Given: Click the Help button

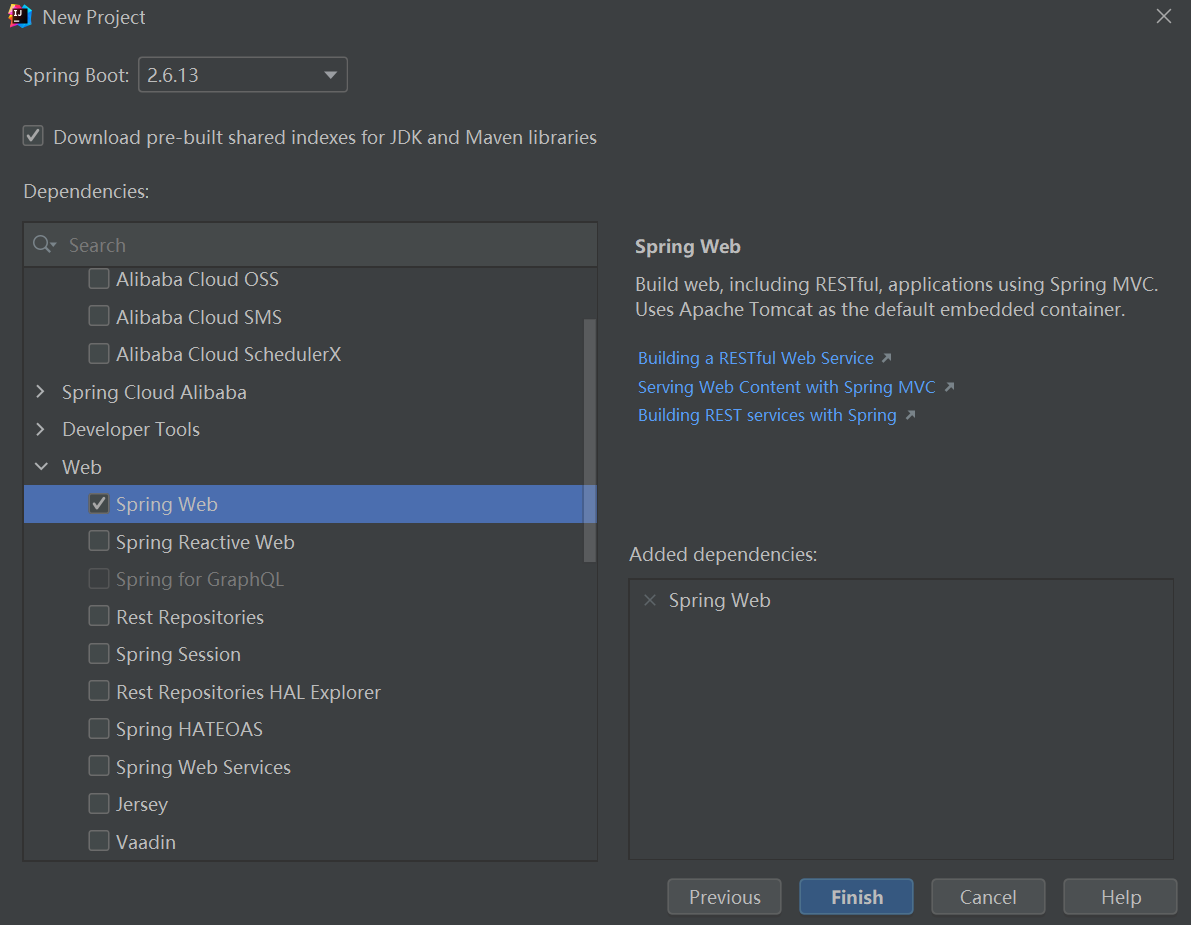Looking at the screenshot, I should tap(1120, 897).
